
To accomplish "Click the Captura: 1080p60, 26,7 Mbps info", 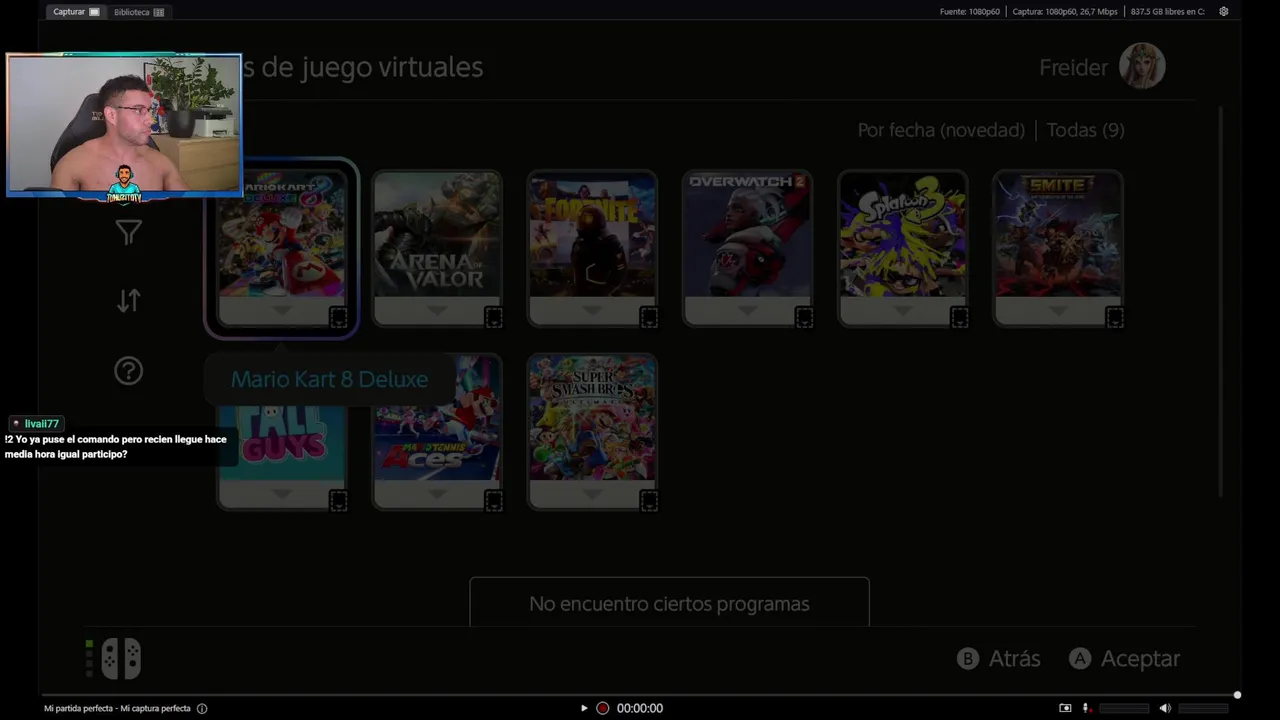I will (1065, 12).
